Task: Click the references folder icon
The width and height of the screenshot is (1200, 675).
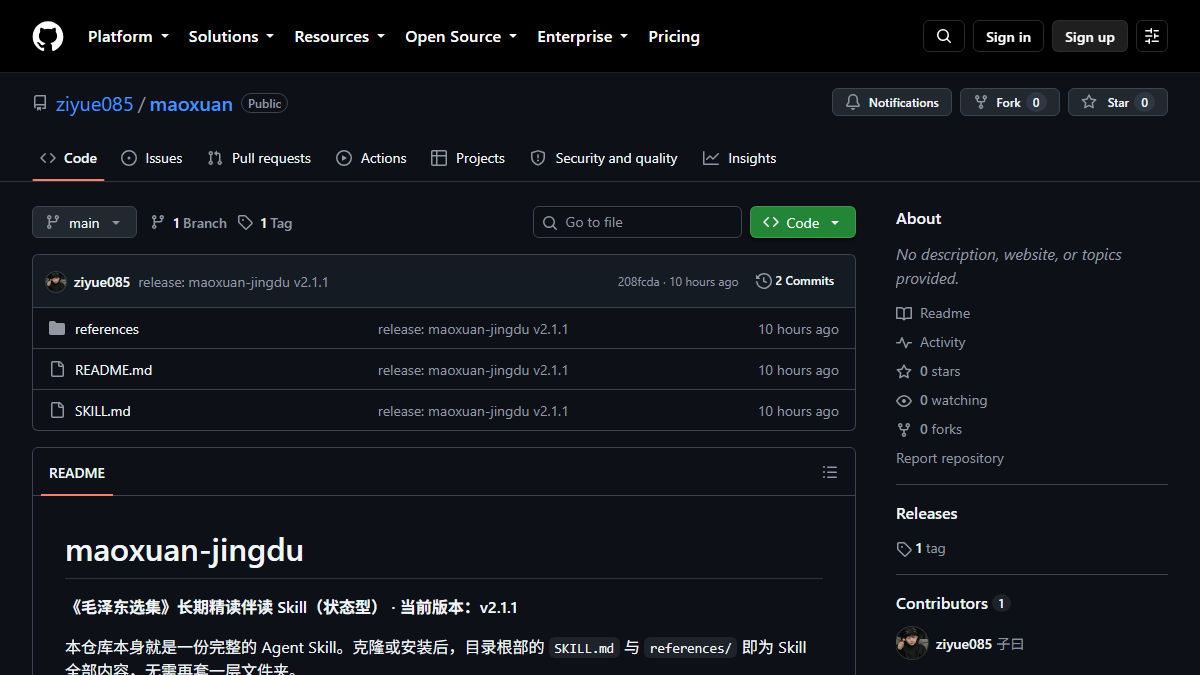Action: point(57,329)
